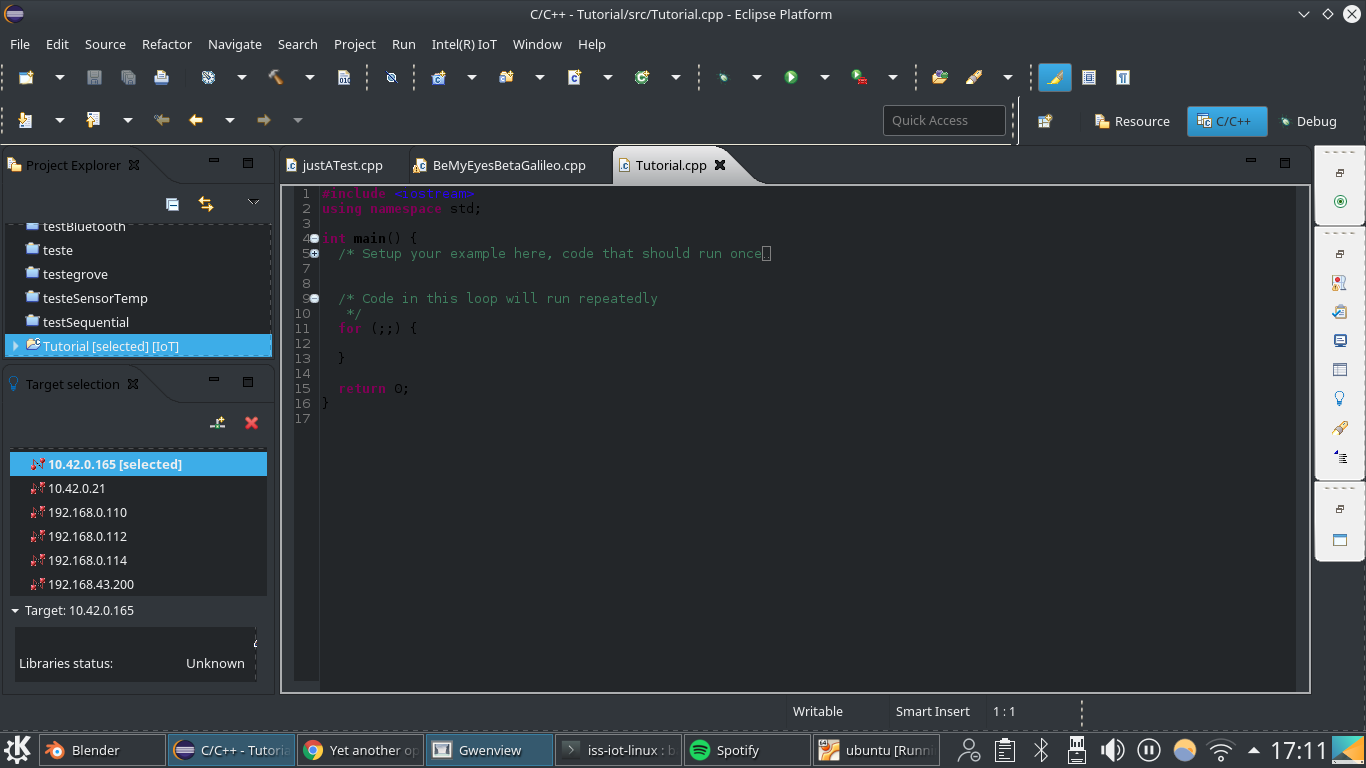Switch to BeMyEyesBetaGalileo.cpp tab
The height and width of the screenshot is (768, 1366).
tap(508, 165)
